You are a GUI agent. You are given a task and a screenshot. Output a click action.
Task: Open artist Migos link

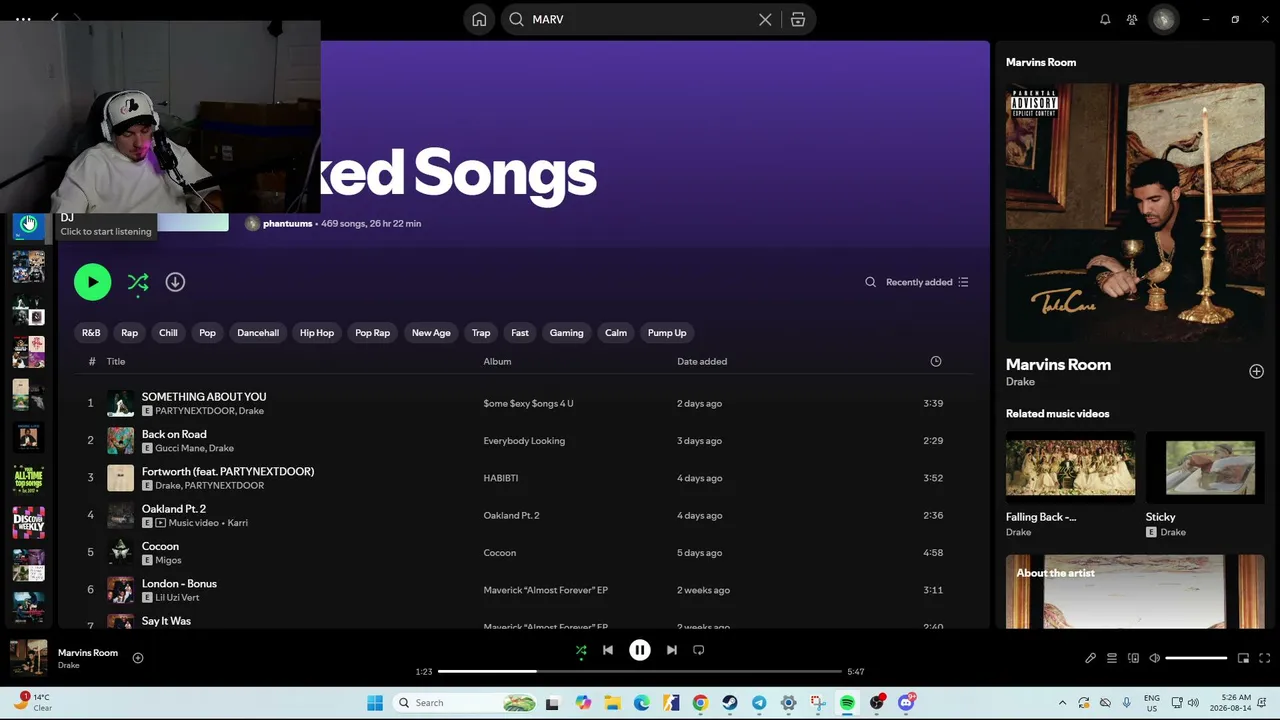[x=168, y=560]
